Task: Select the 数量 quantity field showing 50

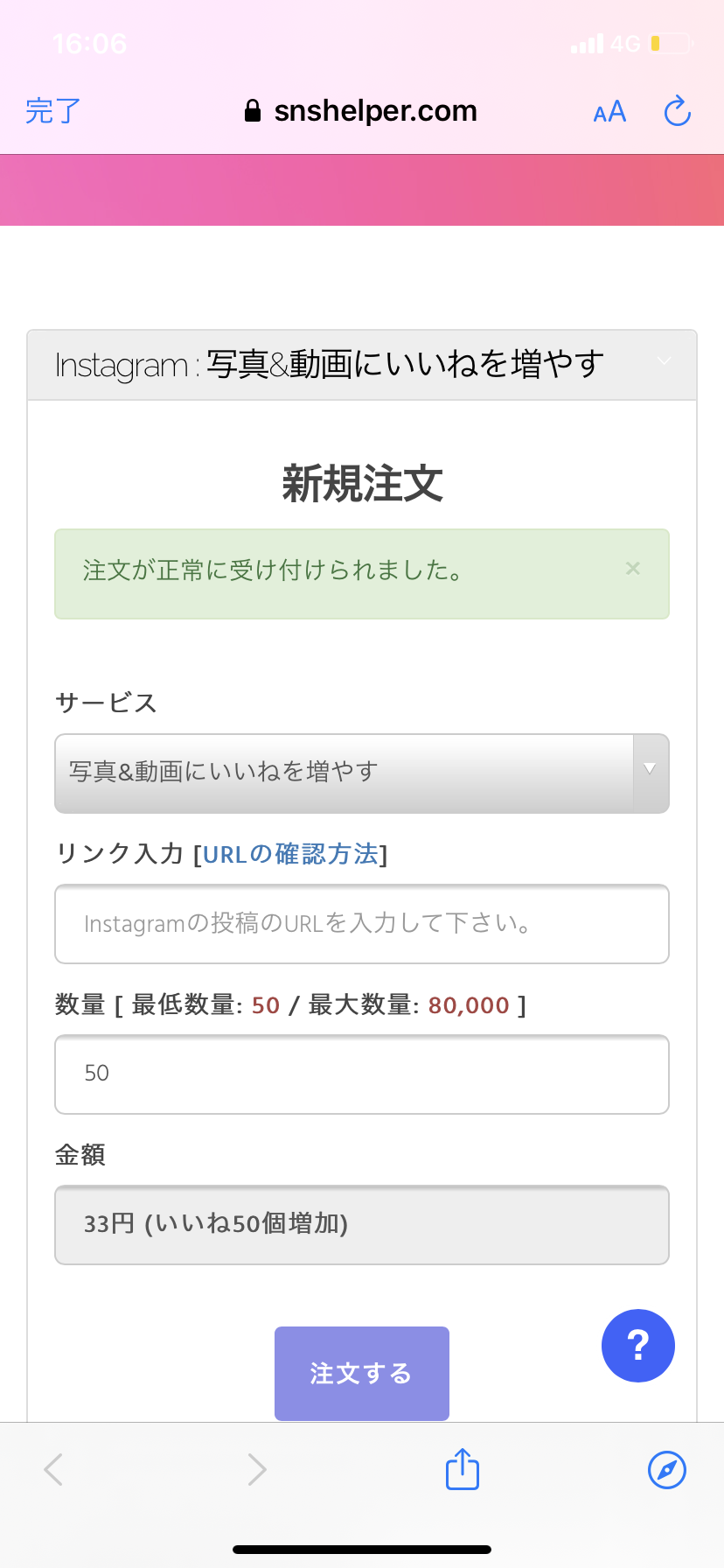Action: (362, 1074)
